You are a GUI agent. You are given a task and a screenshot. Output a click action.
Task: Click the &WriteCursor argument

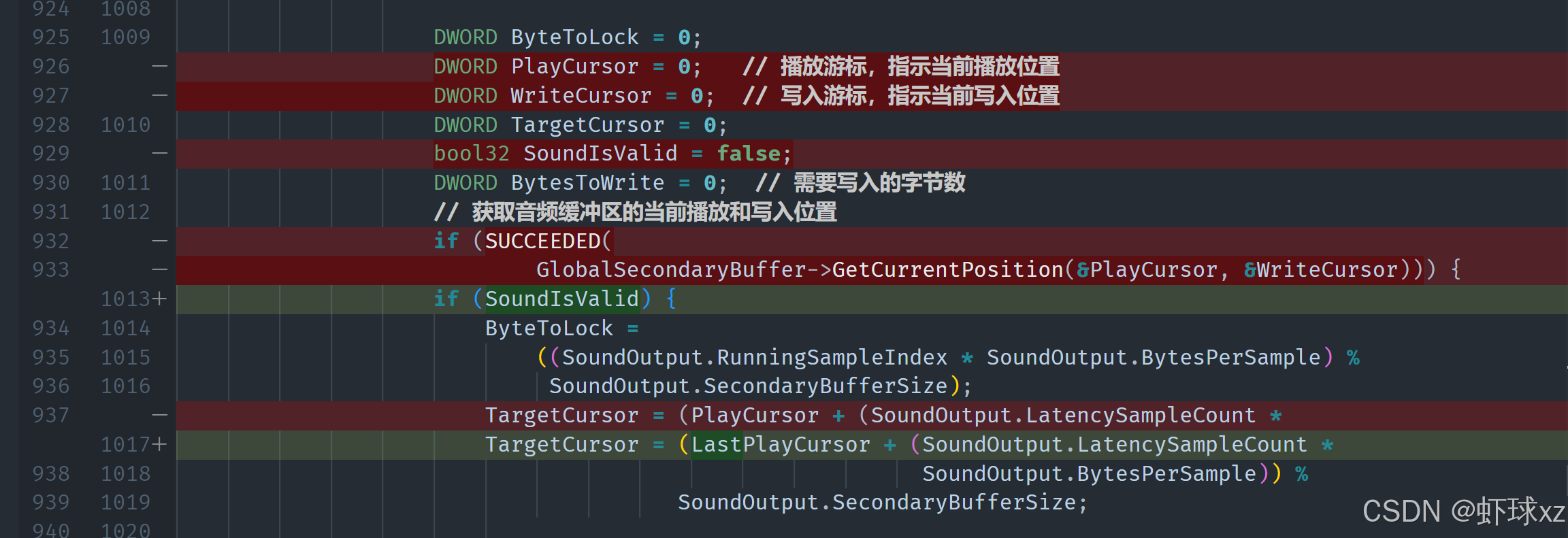[x=1320, y=270]
